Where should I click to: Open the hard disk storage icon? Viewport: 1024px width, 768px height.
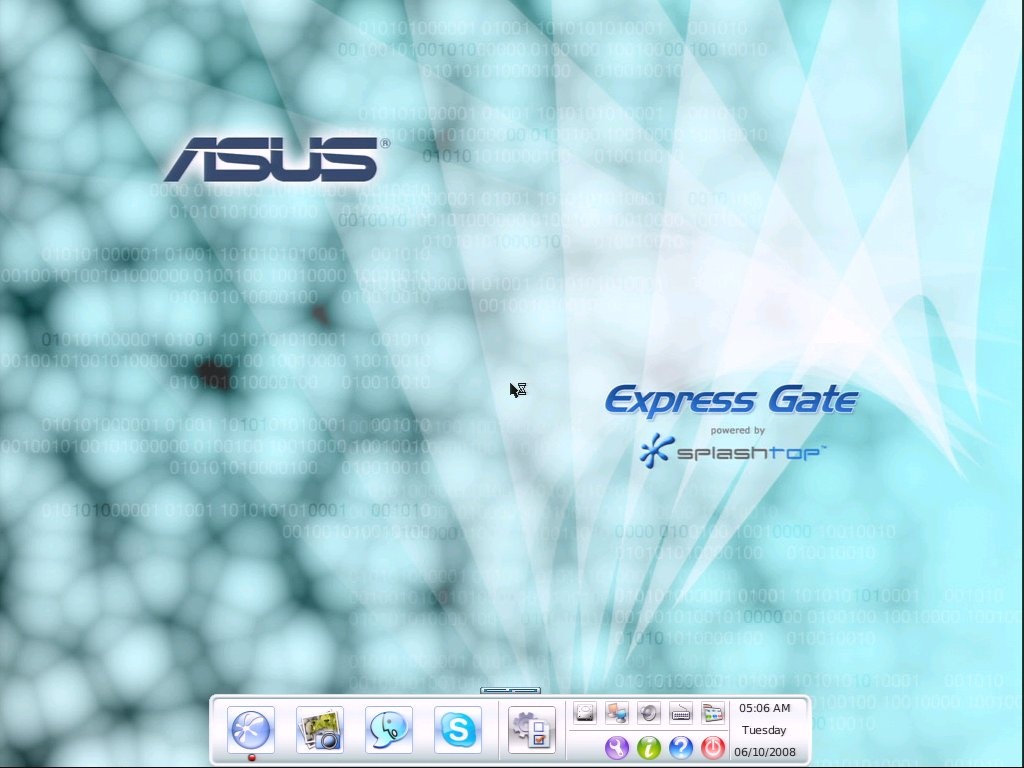coord(584,712)
